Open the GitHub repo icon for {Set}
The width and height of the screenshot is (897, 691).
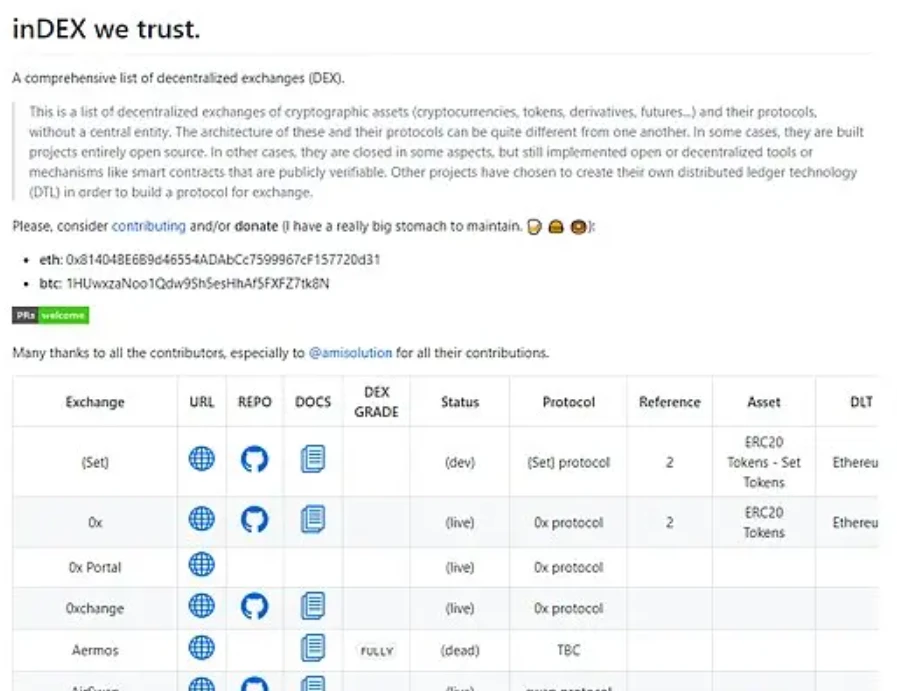pyautogui.click(x=255, y=459)
